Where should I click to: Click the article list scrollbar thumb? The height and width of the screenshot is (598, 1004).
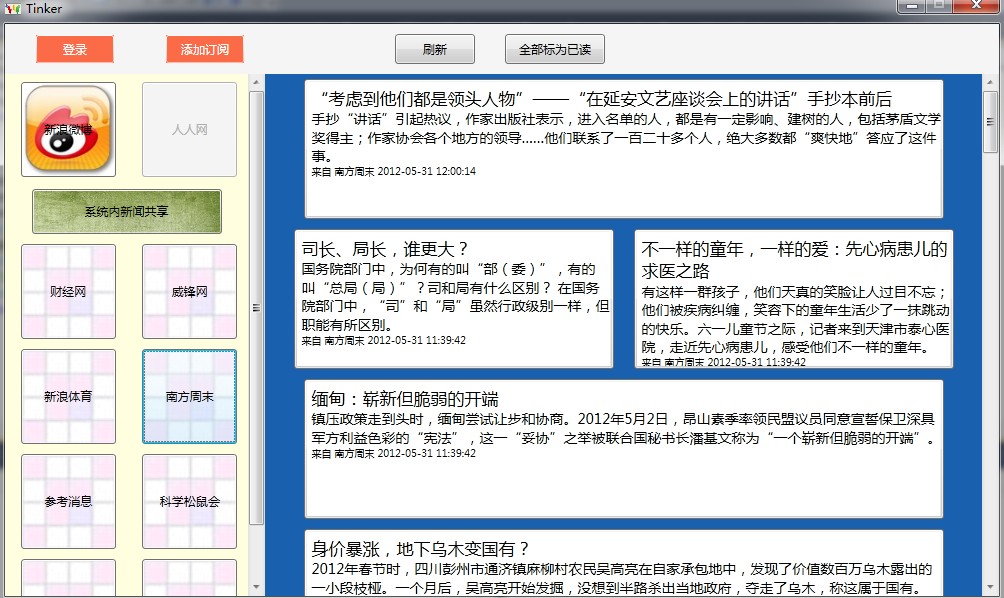[990, 122]
